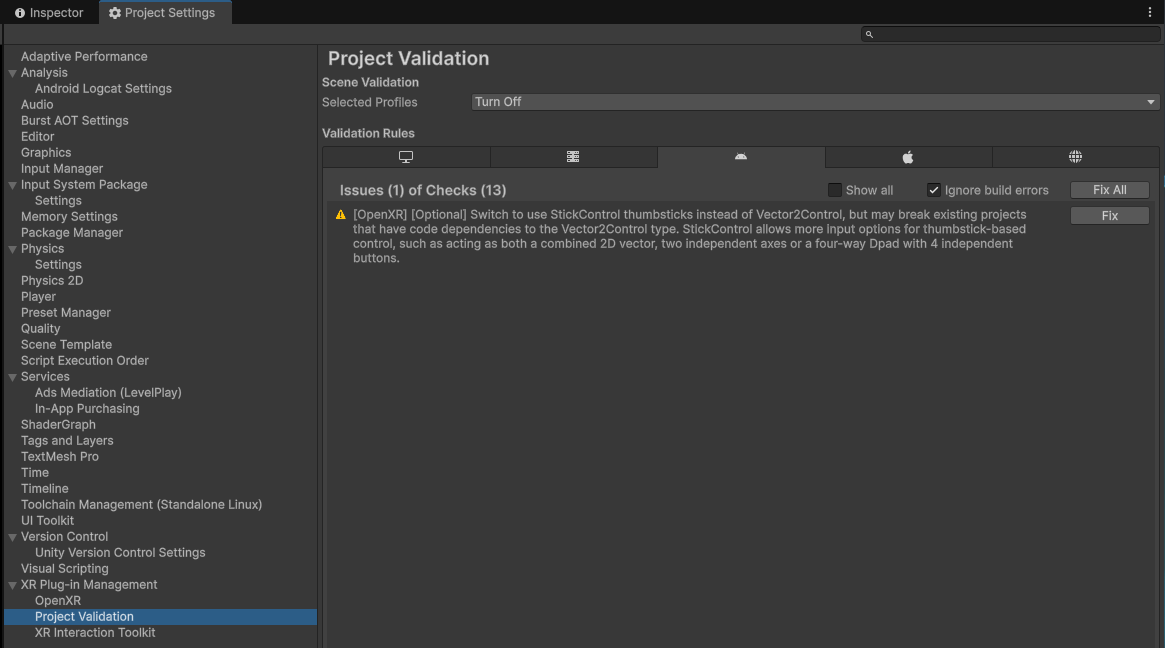1165x648 pixels.
Task: Open the Selected Profiles dropdown
Action: (x=815, y=102)
